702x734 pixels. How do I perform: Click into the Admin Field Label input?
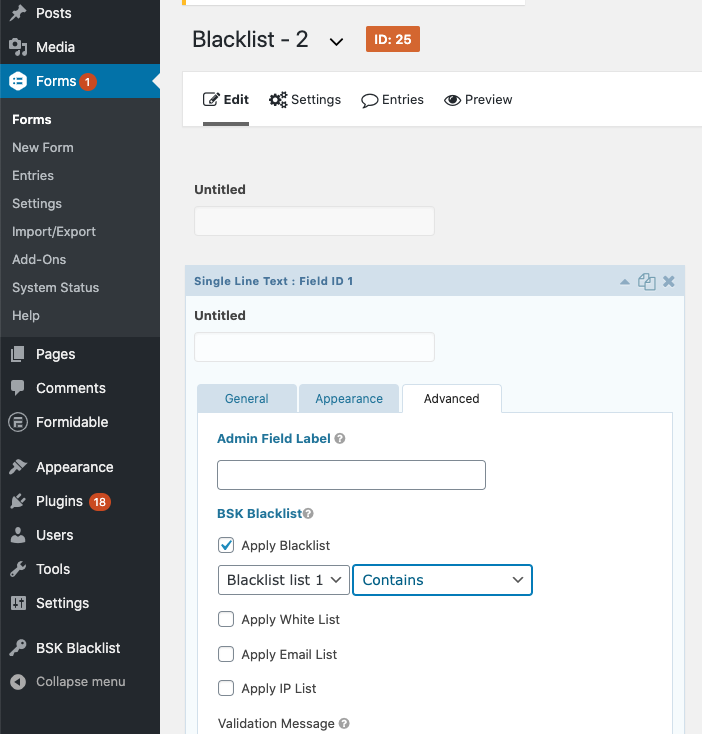(x=351, y=475)
